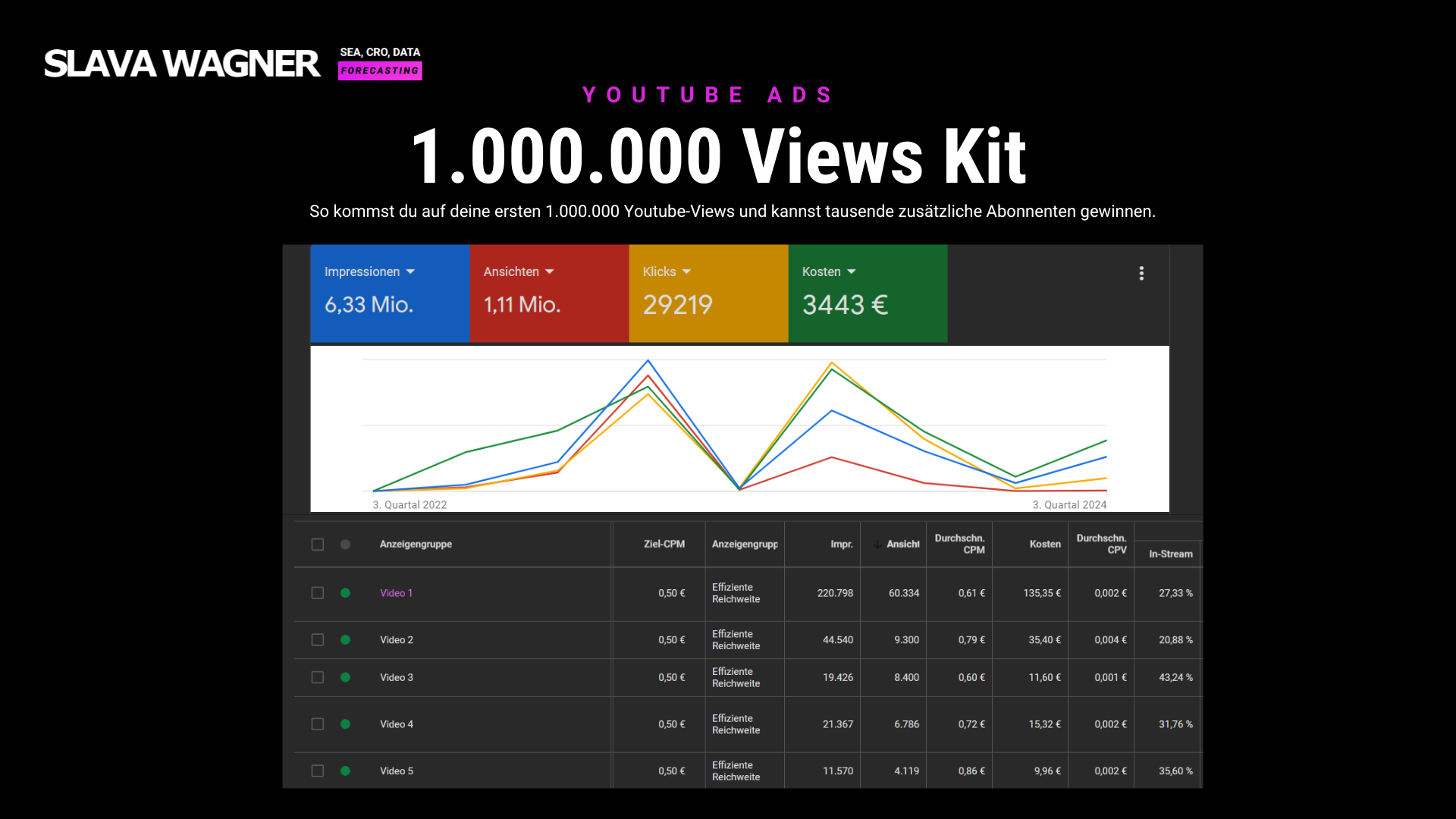This screenshot has width=1456, height=819.
Task: Click average CPM 0,79 € for Video 2
Action: [971, 640]
